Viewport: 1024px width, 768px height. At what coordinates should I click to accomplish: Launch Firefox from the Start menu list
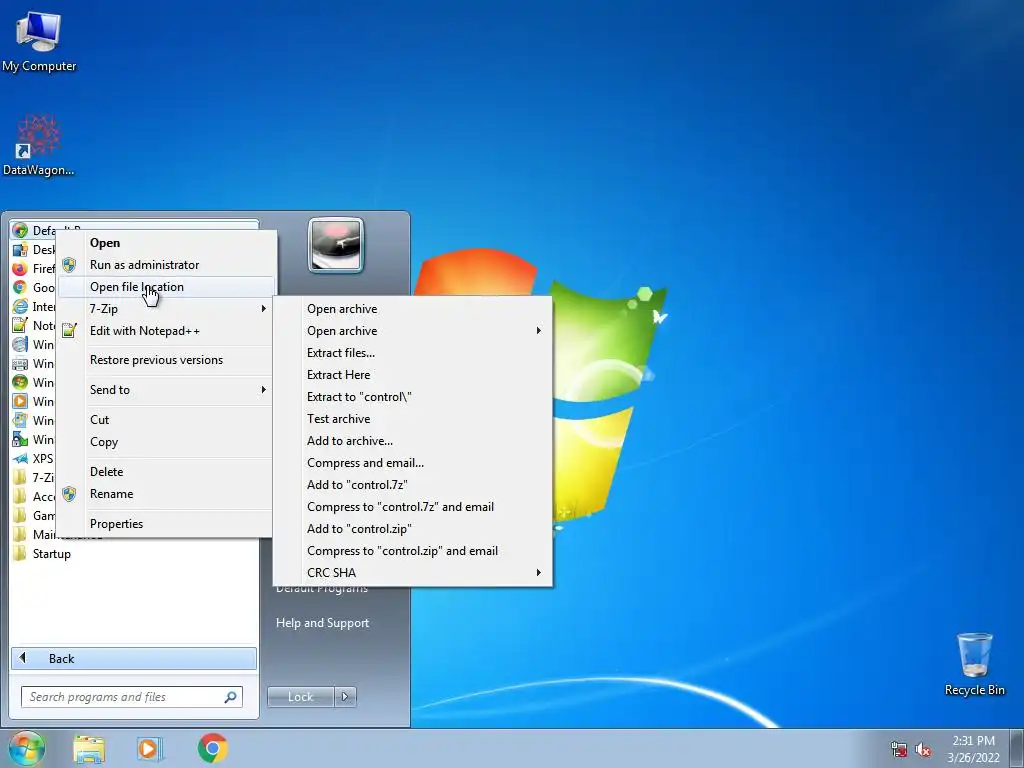coord(33,268)
